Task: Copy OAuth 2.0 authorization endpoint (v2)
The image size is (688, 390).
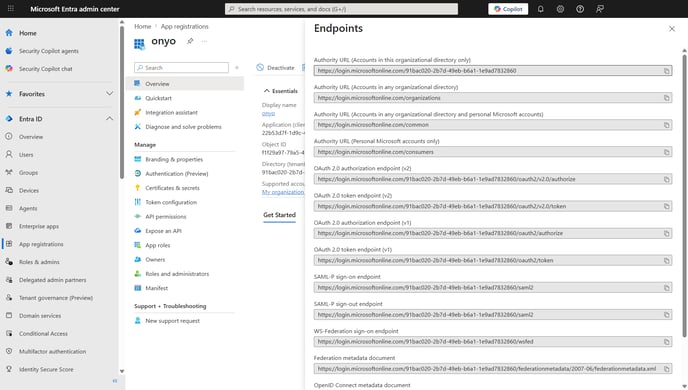Action: click(666, 179)
